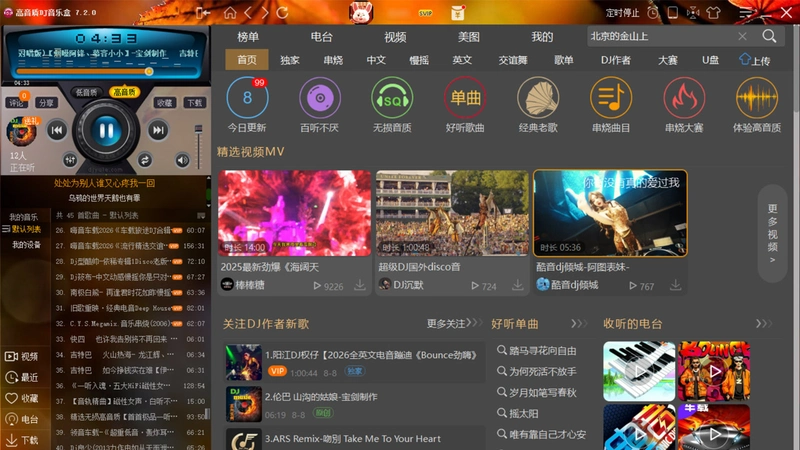Toggle the repeat mode button in the player
Screen dimensions: 800x450
145,160
